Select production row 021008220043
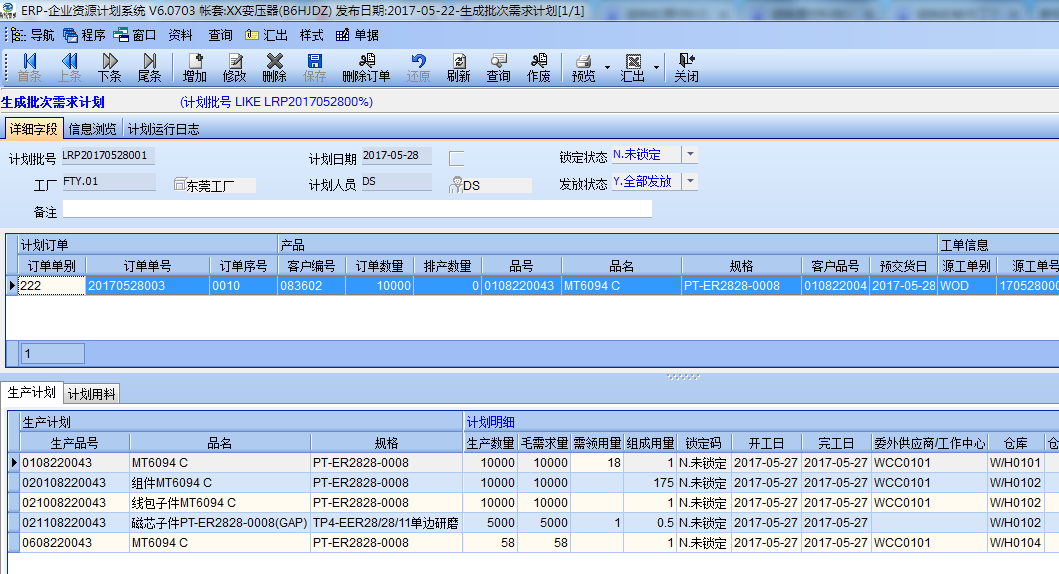 (x=534, y=502)
